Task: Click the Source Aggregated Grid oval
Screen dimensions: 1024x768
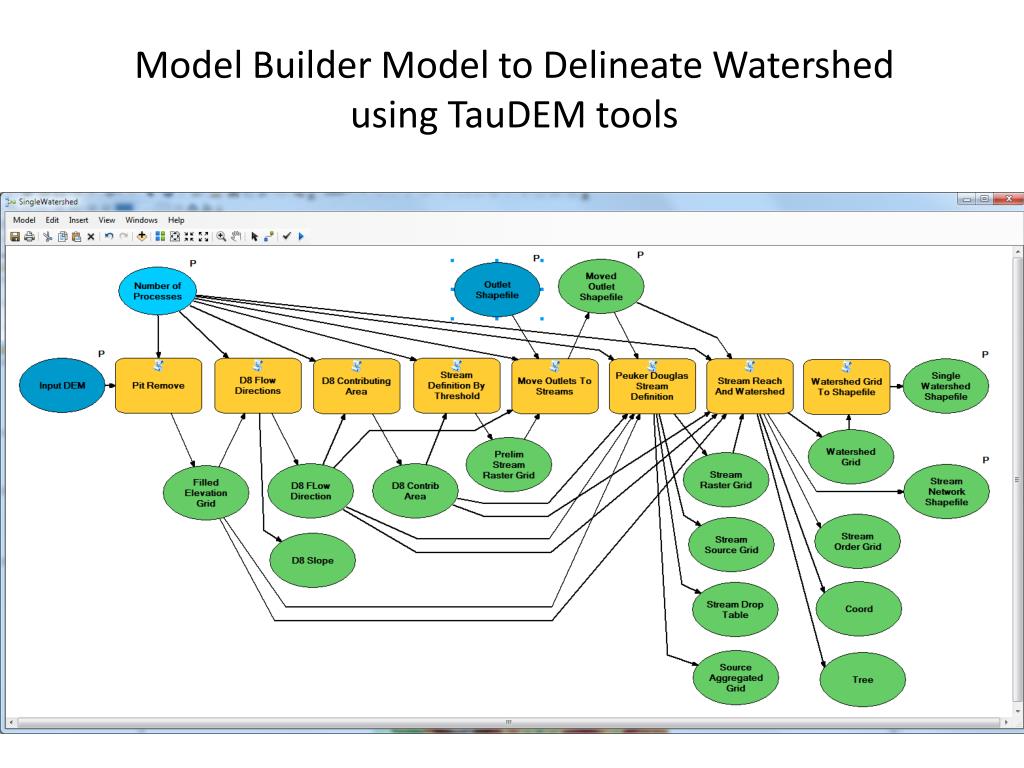Action: [x=736, y=678]
